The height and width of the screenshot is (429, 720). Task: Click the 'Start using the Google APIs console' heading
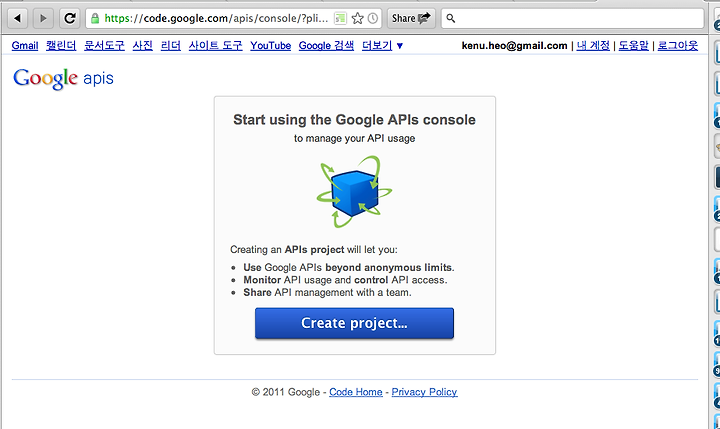(354, 120)
